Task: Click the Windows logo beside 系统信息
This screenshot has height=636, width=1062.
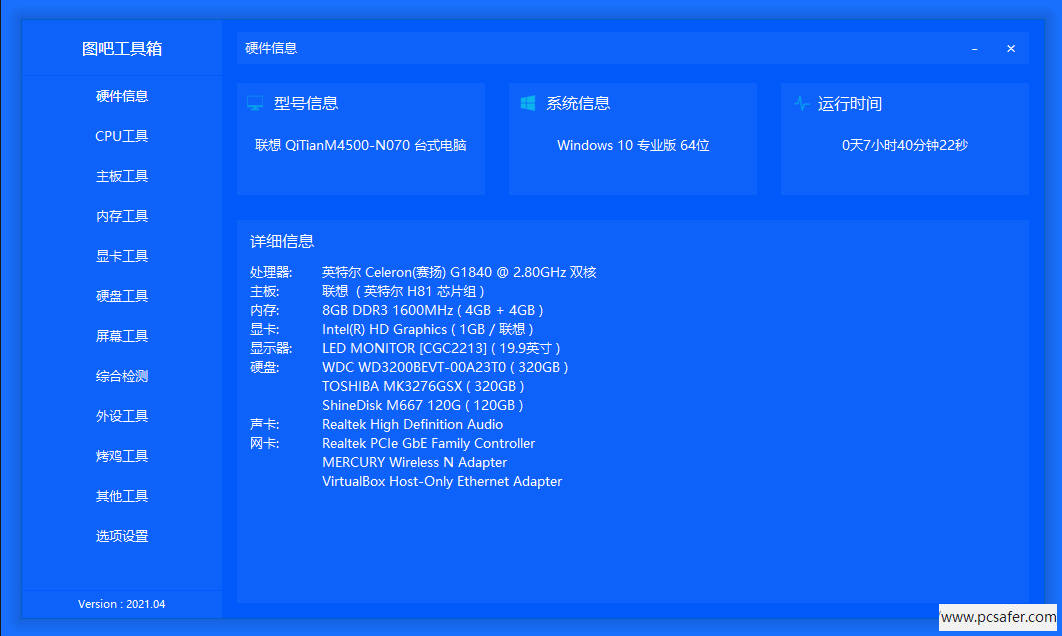Action: (x=528, y=103)
